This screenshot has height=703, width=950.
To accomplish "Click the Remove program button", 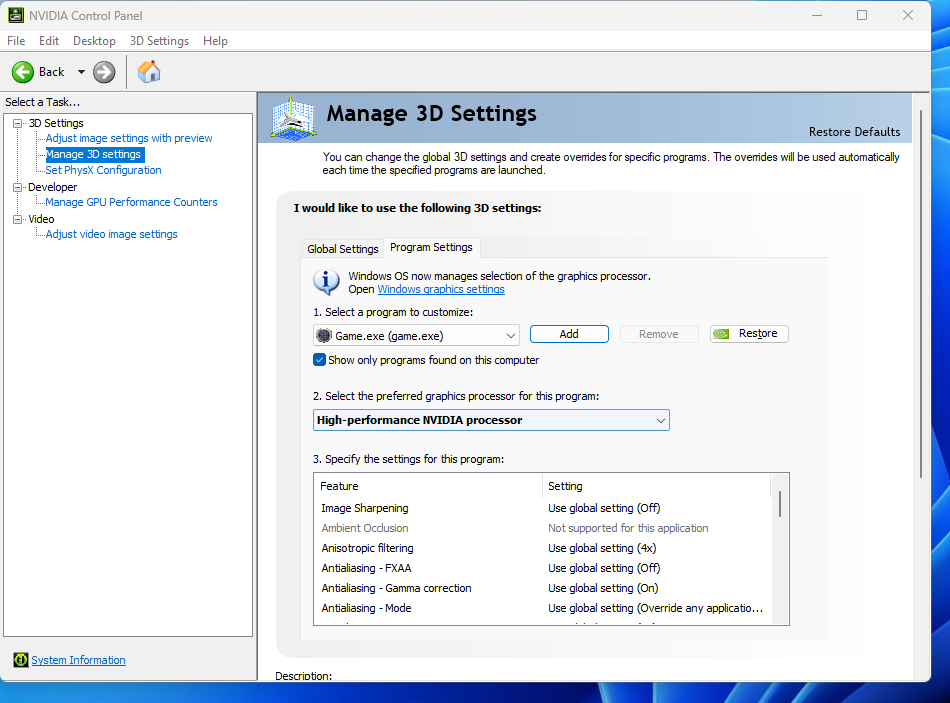I will [x=659, y=334].
